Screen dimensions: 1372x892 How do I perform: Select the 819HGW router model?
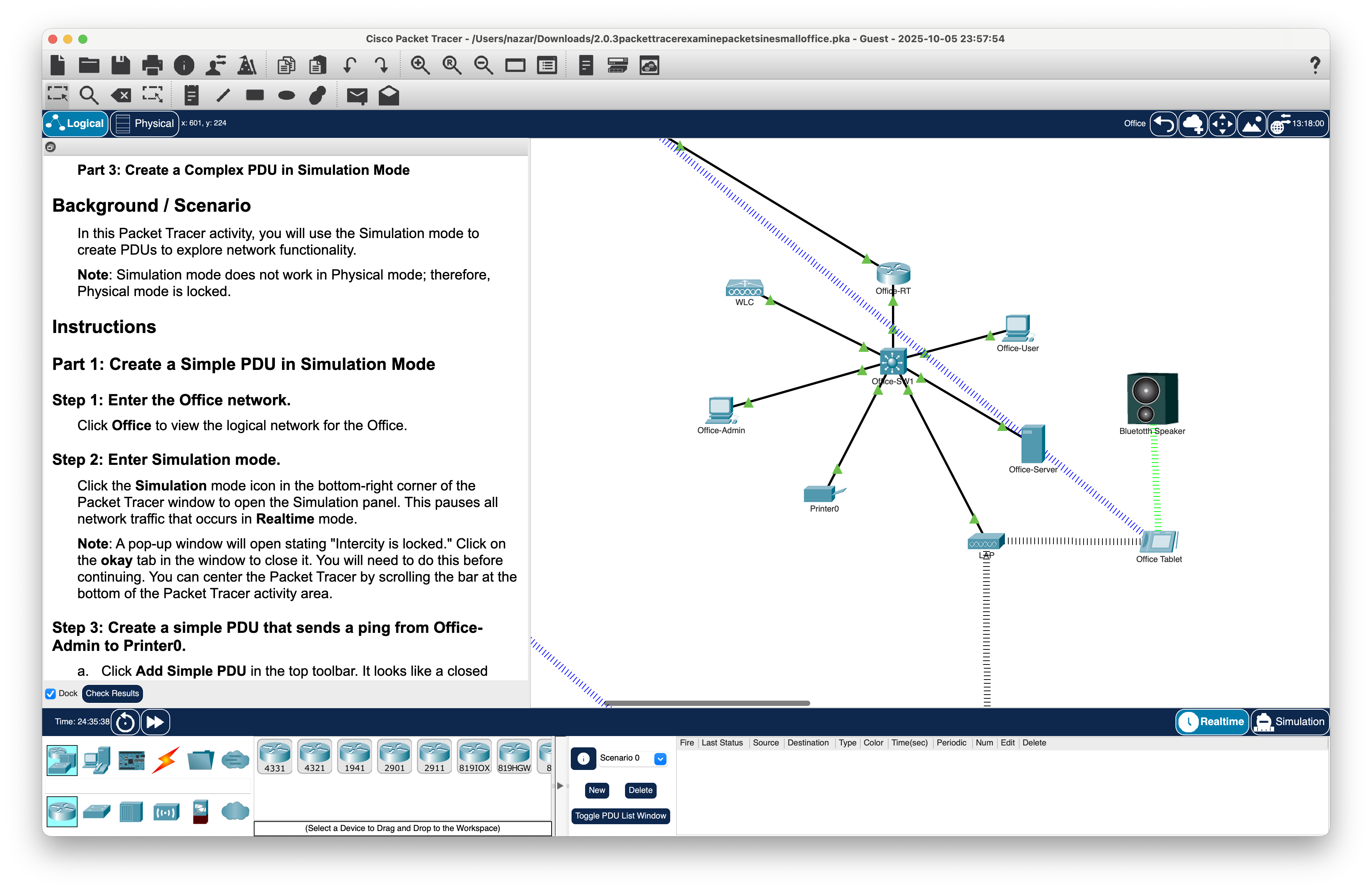pos(514,756)
